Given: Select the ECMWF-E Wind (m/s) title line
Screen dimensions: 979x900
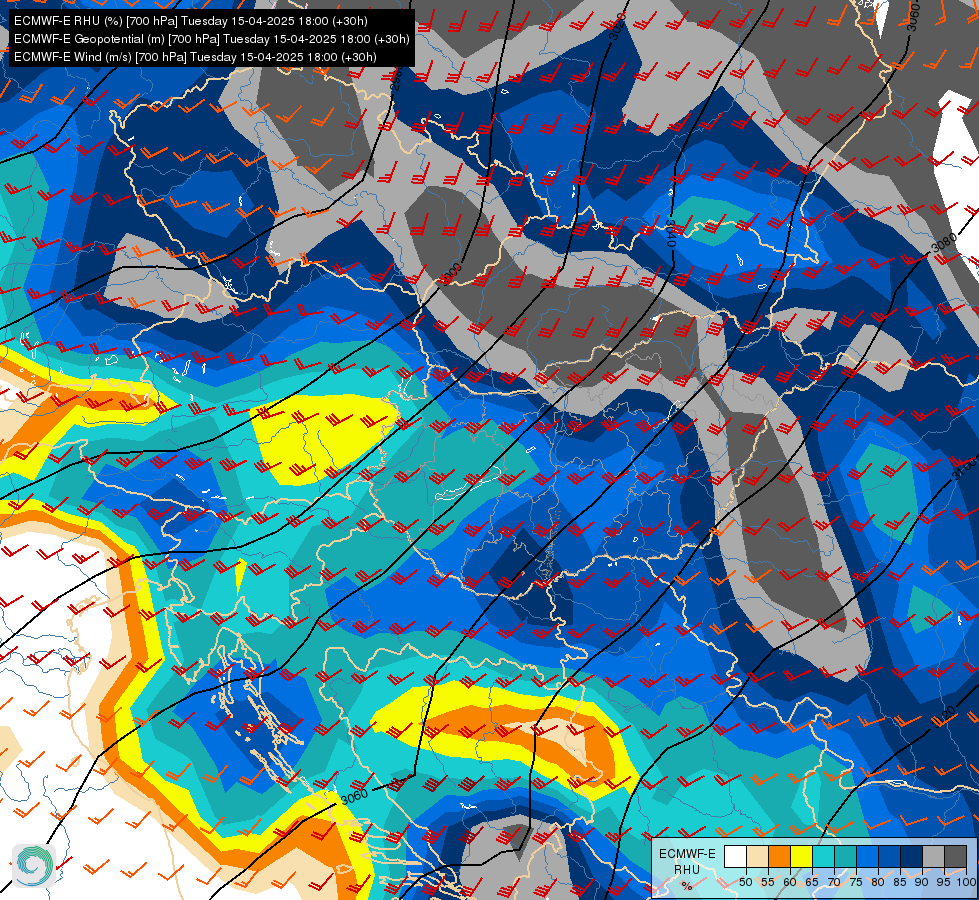Looking at the screenshot, I should click(195, 57).
